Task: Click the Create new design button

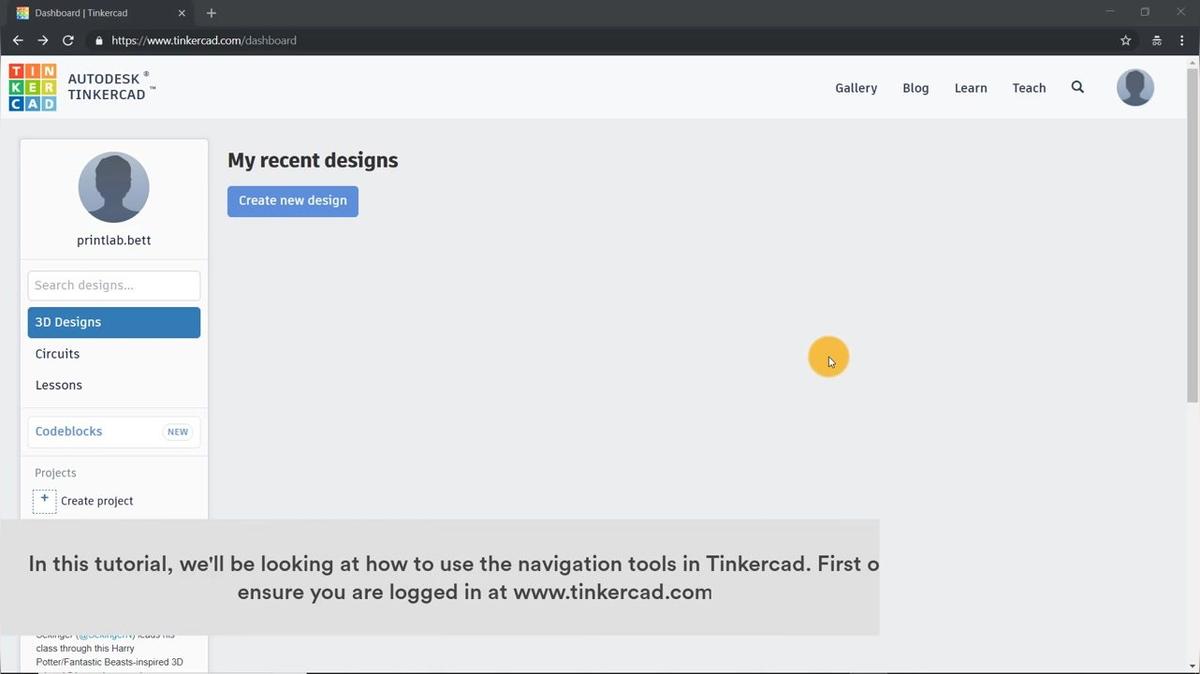Action: click(292, 201)
